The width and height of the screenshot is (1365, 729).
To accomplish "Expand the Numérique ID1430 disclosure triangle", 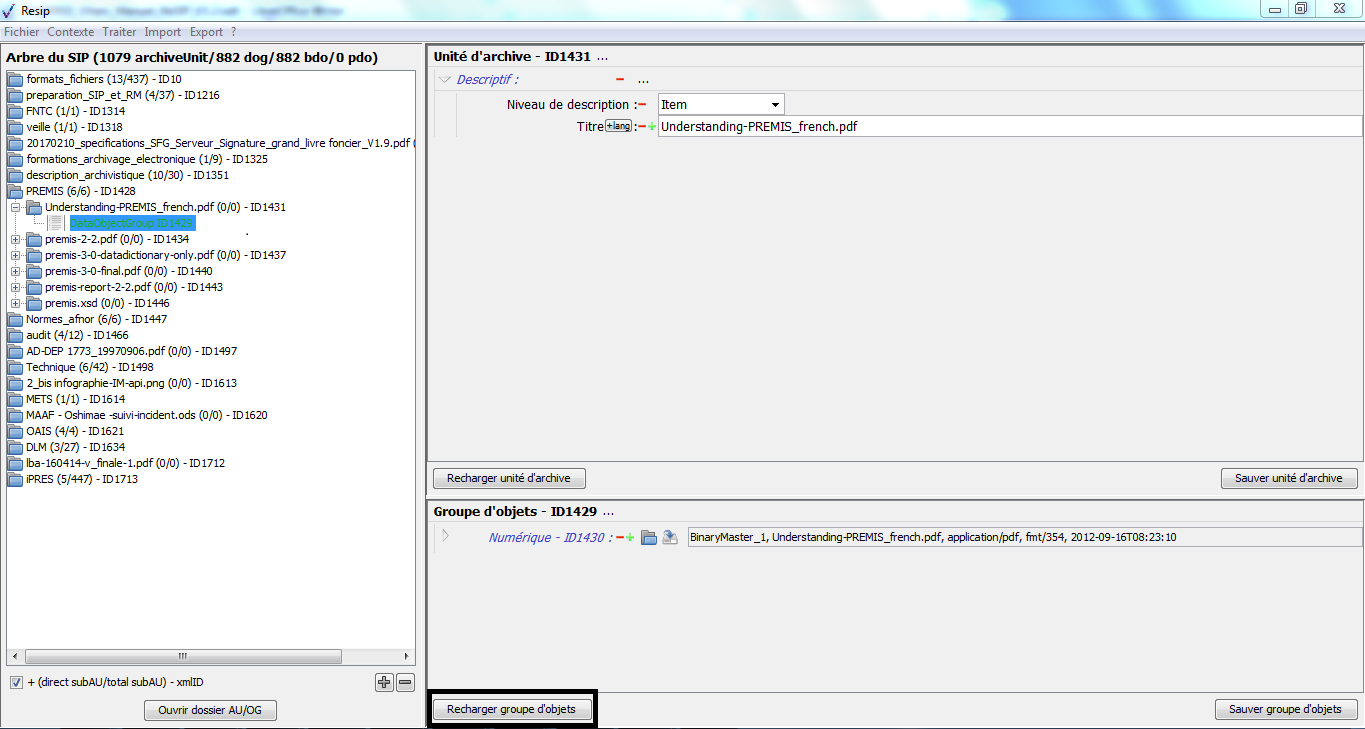I will tap(446, 537).
